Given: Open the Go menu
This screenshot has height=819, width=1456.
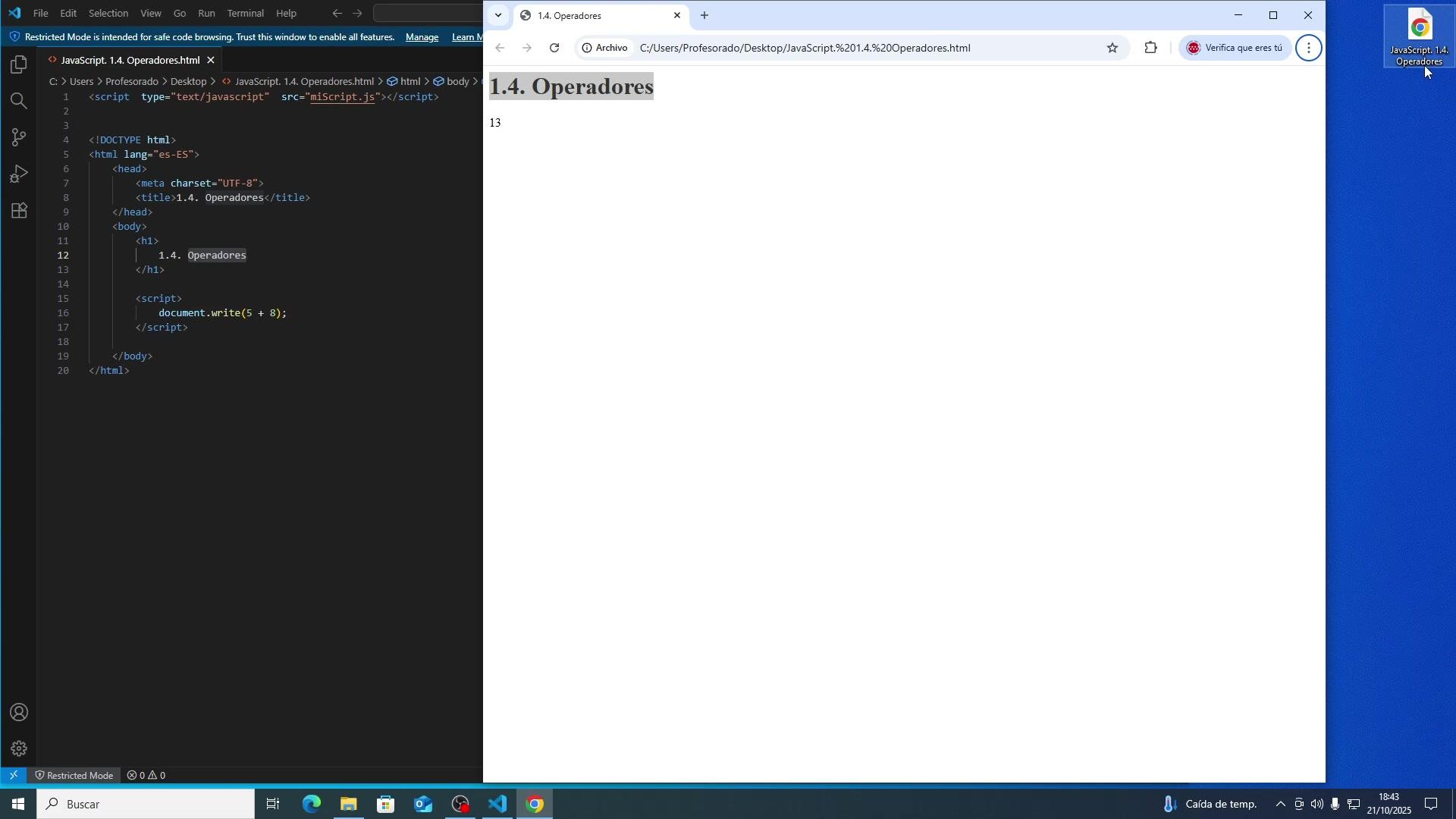Looking at the screenshot, I should click(x=180, y=13).
